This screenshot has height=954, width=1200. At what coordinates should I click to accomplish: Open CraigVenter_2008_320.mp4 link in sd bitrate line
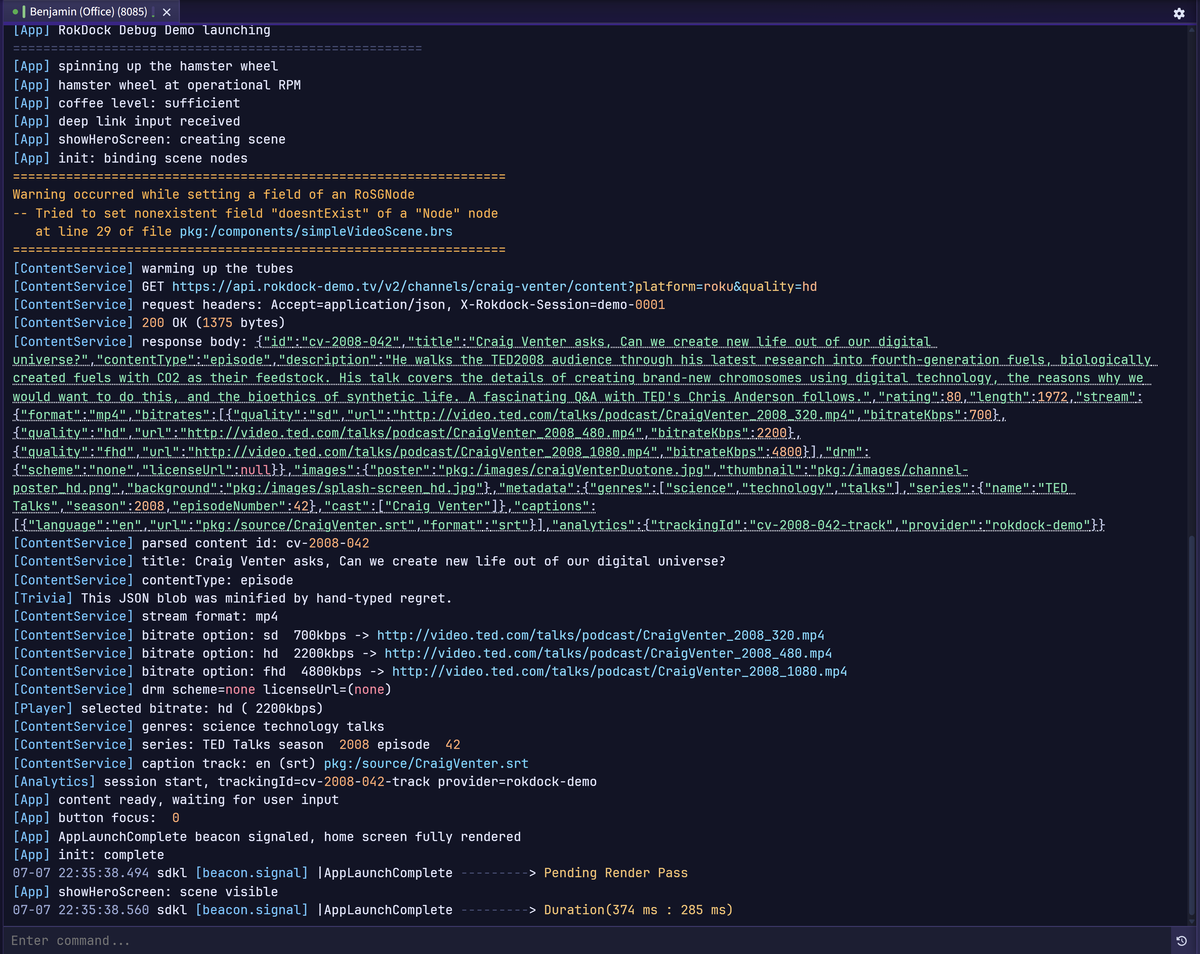point(600,635)
